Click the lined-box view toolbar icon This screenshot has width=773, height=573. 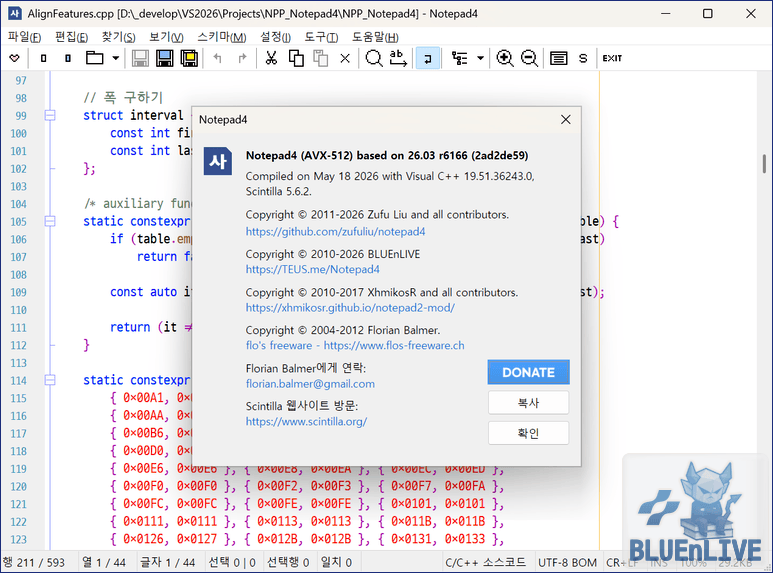558,58
